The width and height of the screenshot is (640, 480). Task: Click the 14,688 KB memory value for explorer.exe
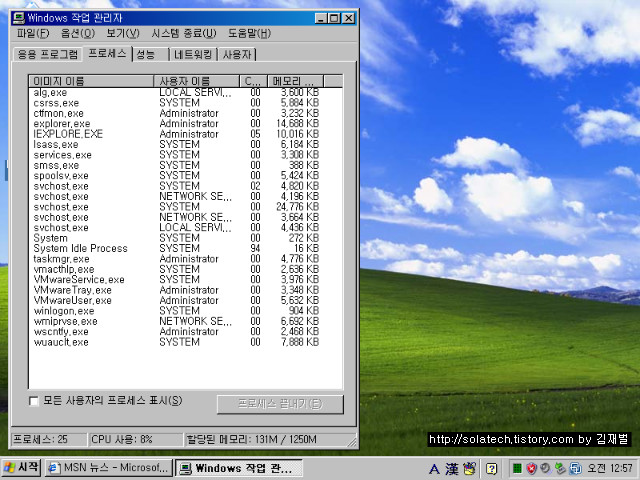coord(298,124)
